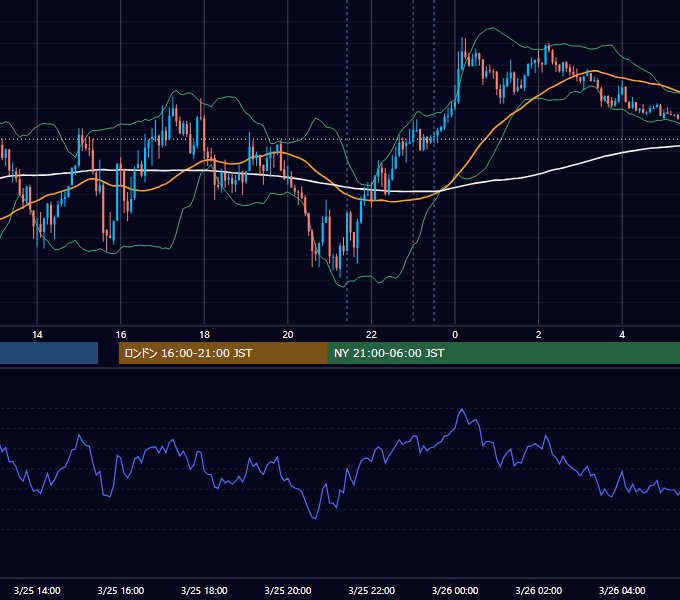Click the 3/25 20:00 date label
Screen dimensions: 680x600
pyautogui.click(x=288, y=590)
